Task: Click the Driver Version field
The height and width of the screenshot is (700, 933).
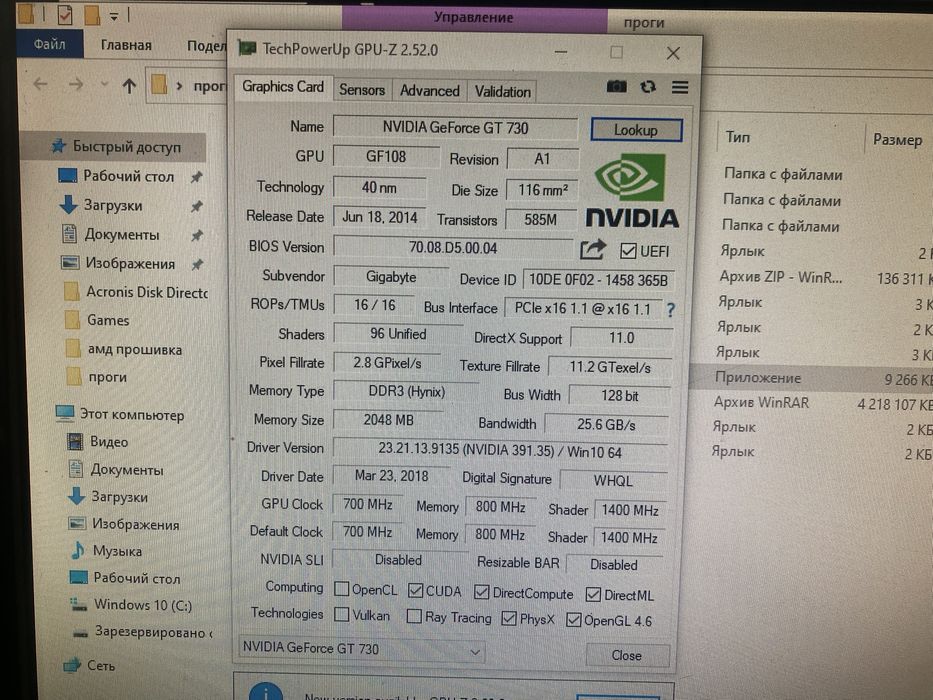Action: pyautogui.click(x=500, y=451)
